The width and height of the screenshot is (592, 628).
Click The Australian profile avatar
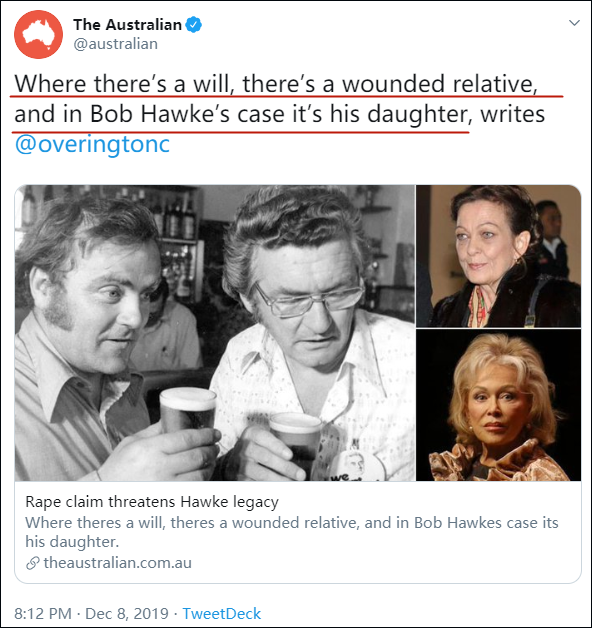point(38,34)
